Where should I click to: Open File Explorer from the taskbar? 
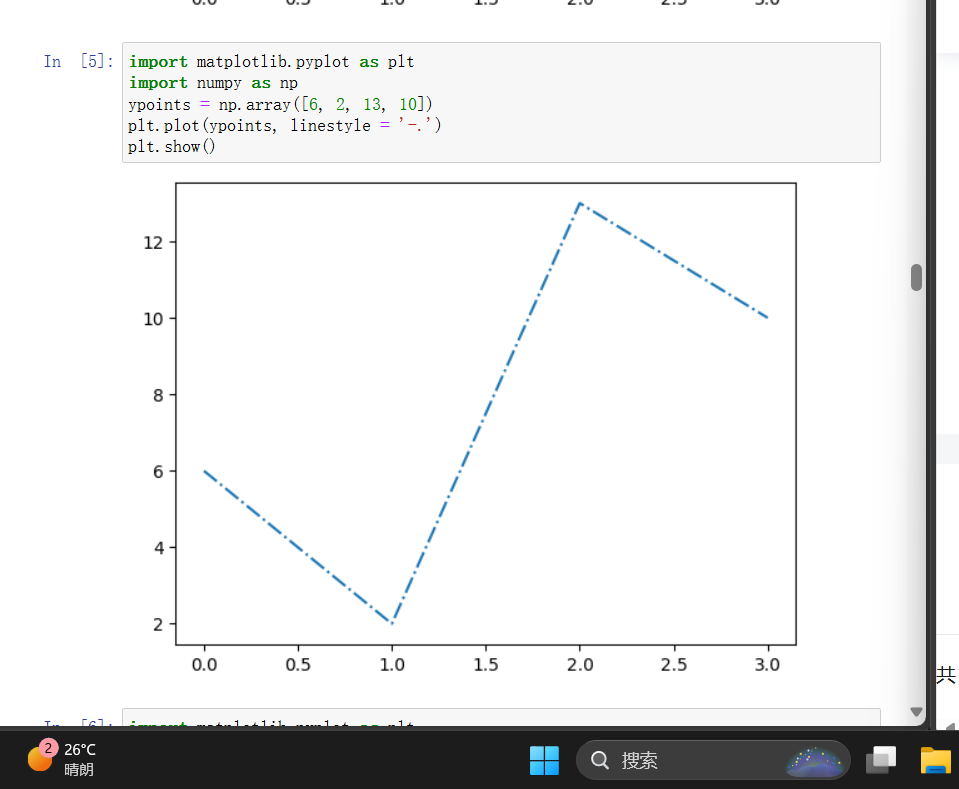[x=936, y=760]
